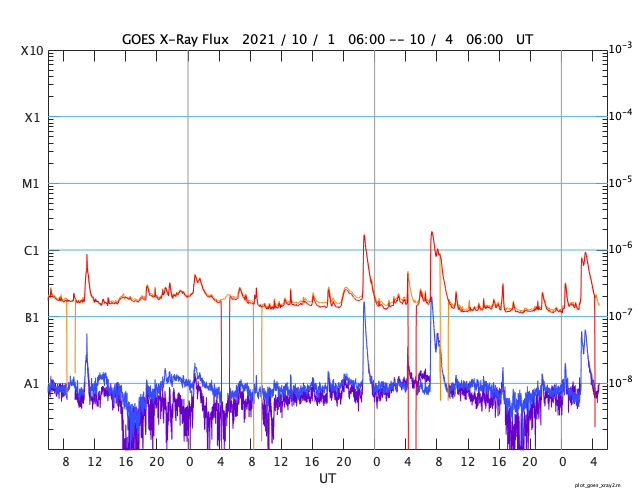Click the 10⁻⁵ right axis value

620,182
